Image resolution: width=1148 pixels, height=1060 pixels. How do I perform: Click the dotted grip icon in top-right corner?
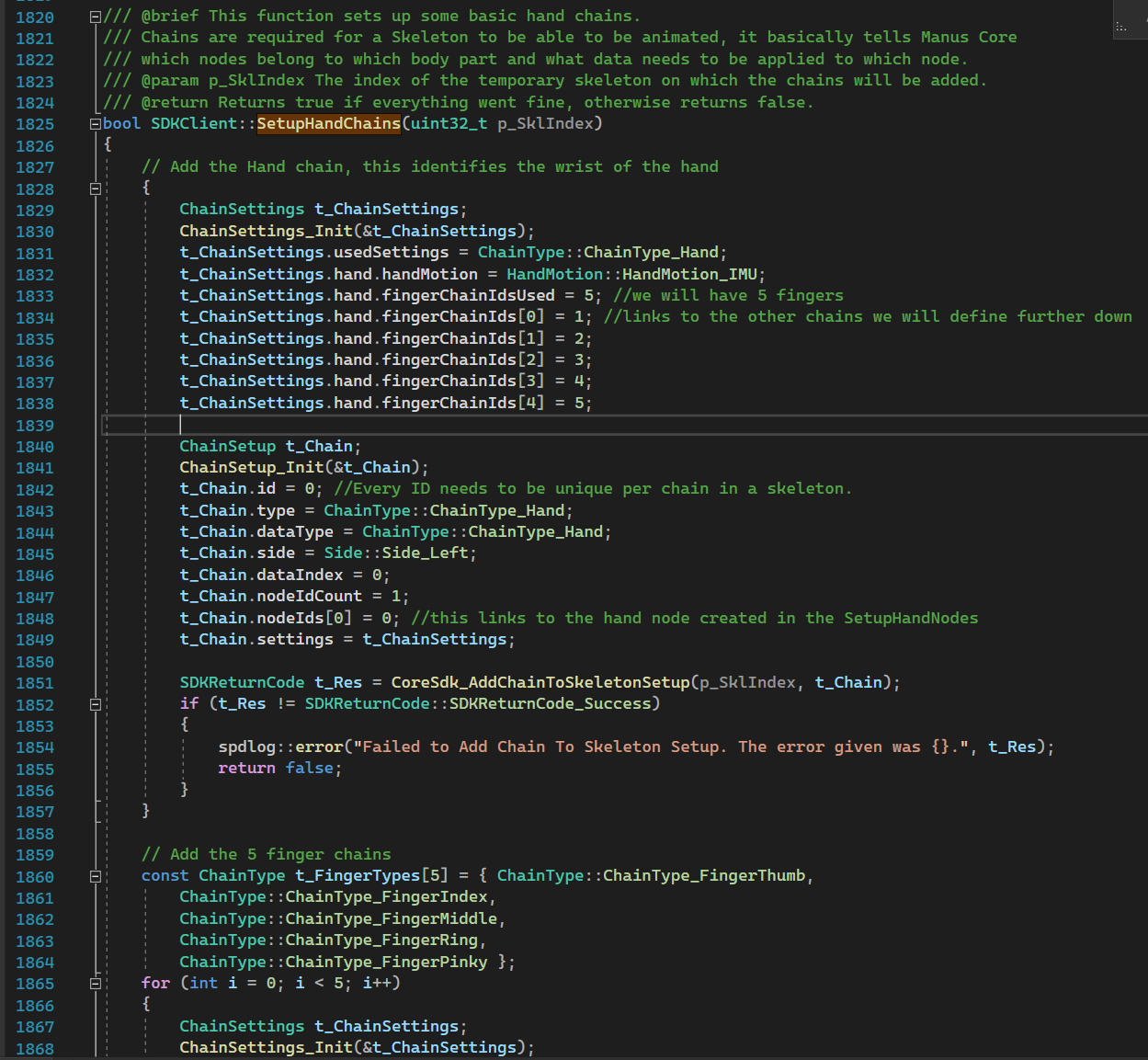point(1121,27)
